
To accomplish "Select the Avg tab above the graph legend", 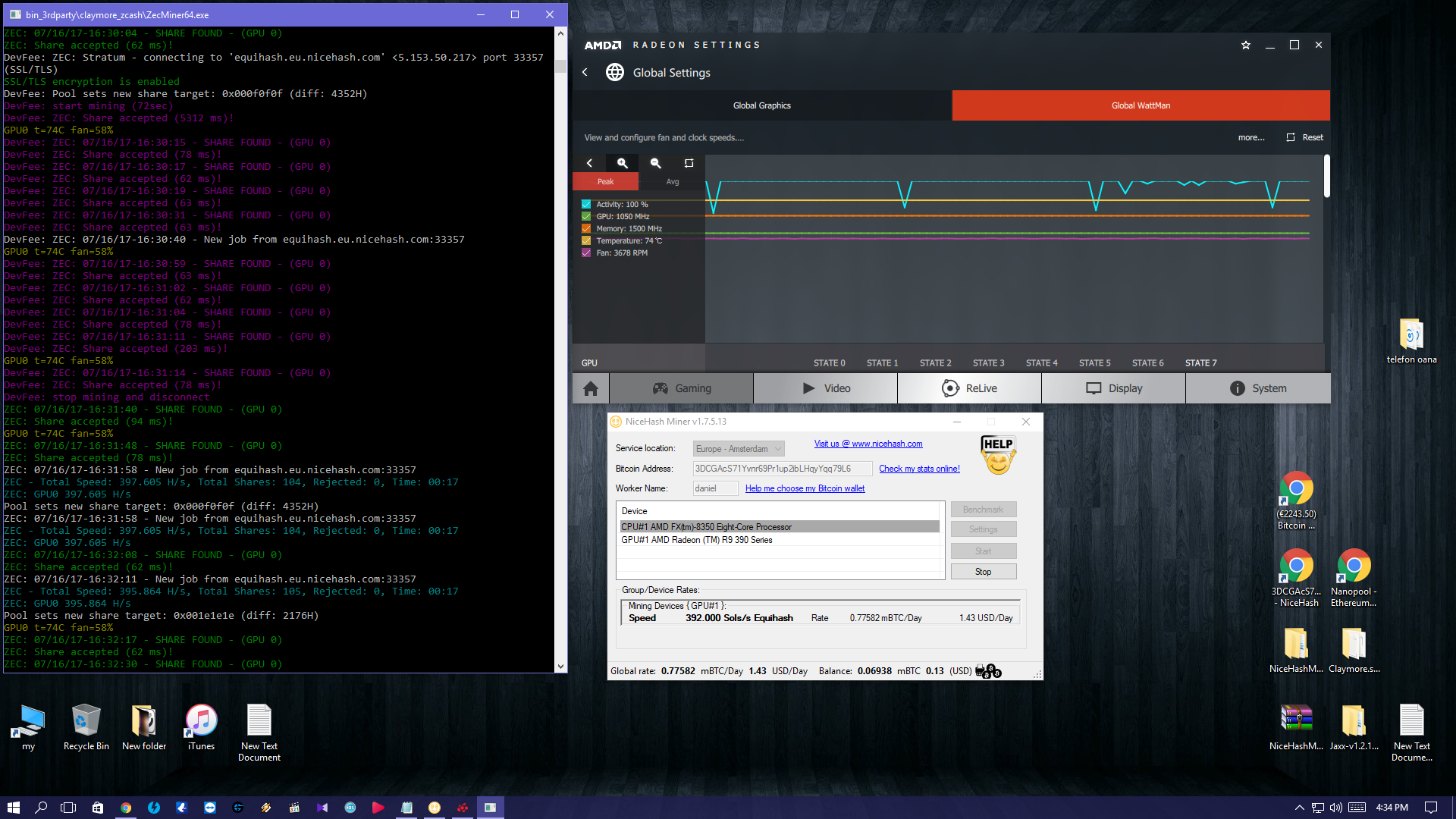I will (672, 181).
